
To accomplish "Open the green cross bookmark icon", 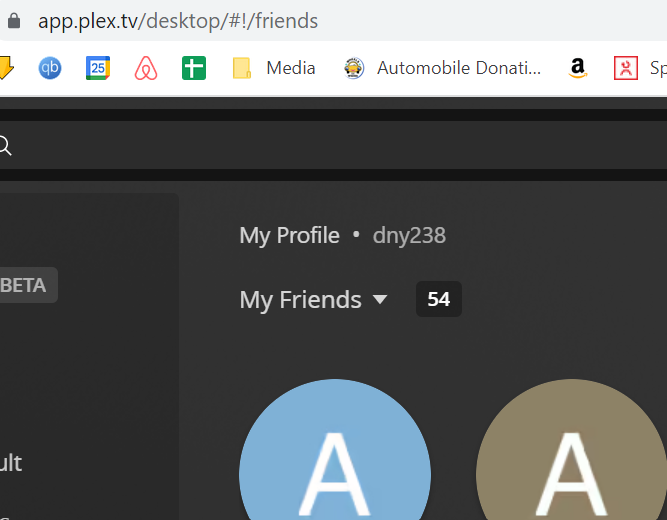I will tap(194, 68).
